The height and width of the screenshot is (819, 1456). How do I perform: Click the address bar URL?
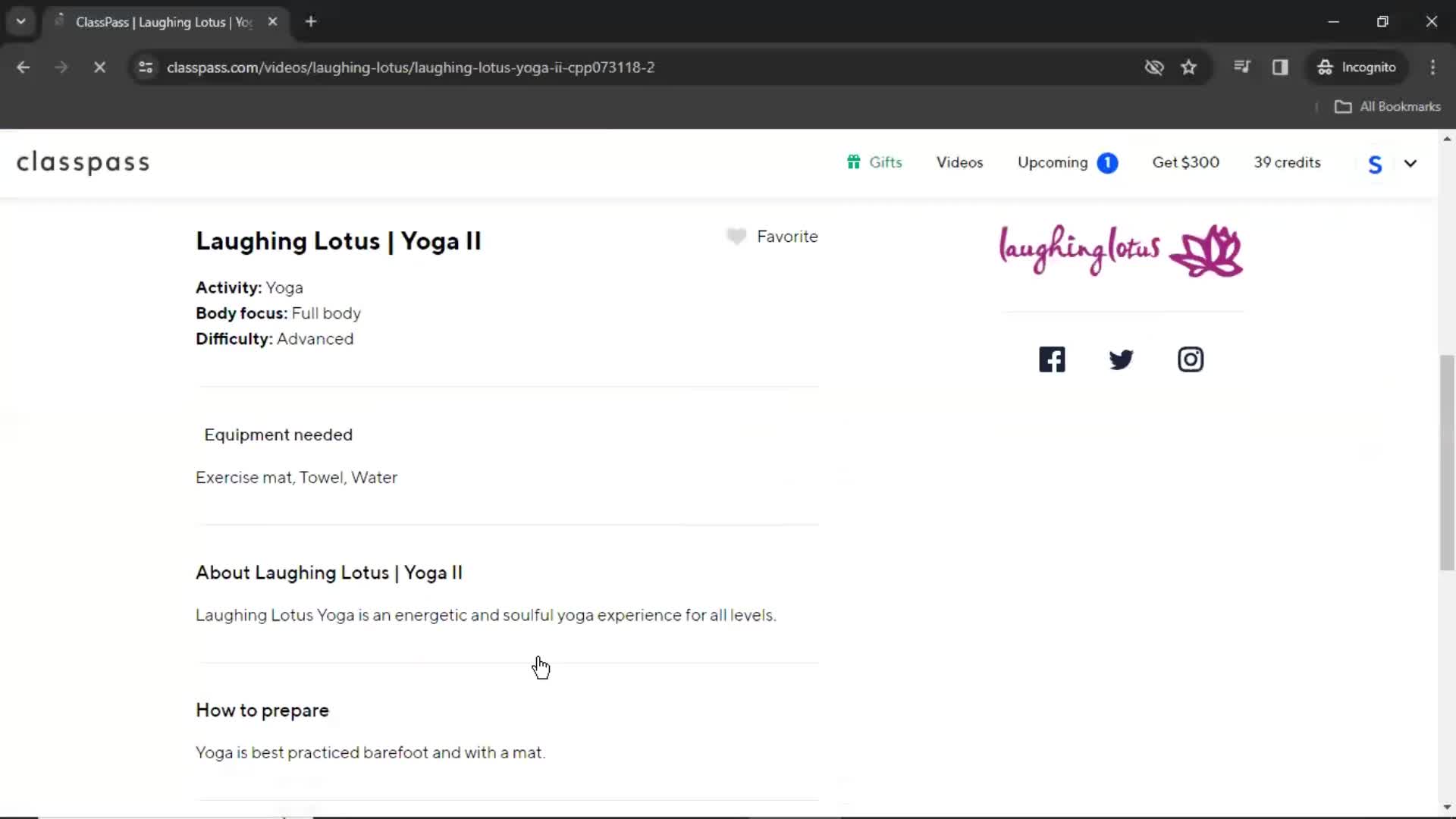(410, 67)
